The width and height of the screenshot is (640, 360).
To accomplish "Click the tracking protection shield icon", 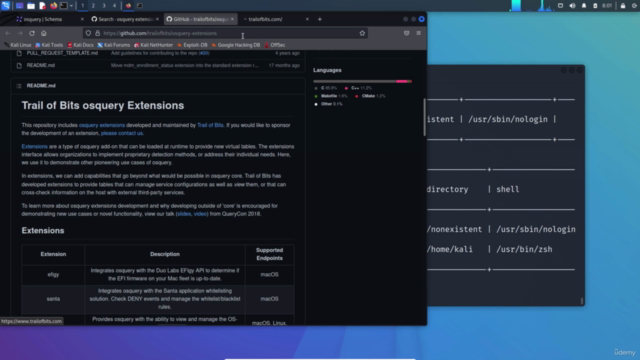I will click(88, 33).
